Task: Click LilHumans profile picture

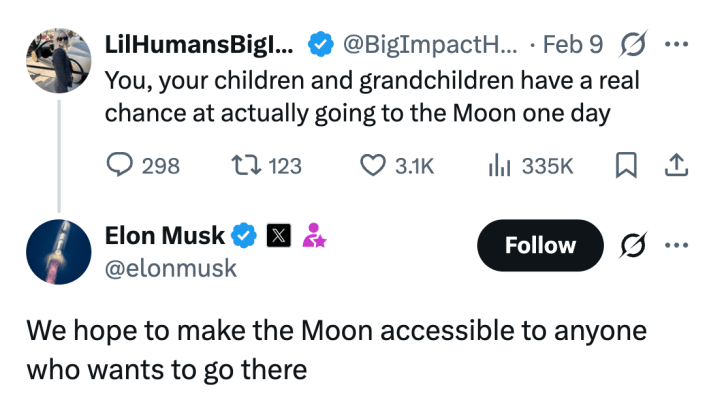Action: click(59, 59)
